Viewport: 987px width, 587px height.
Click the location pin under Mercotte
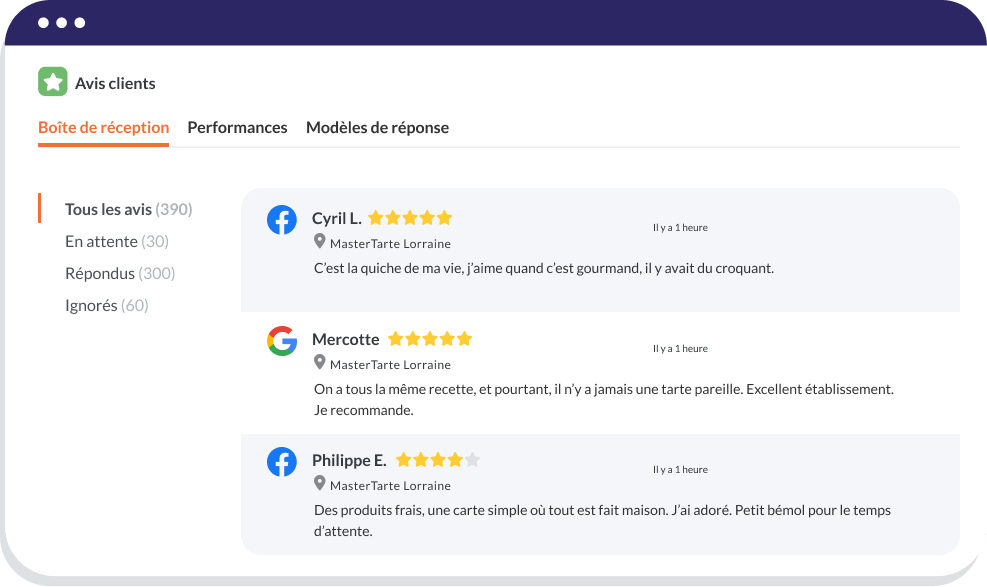320,363
